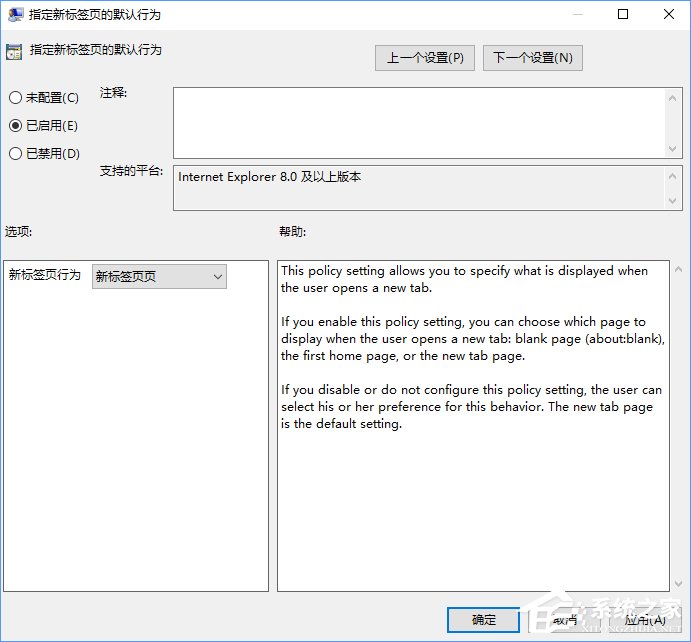691x642 pixels.
Task: Click inside the 注释 comment text box
Action: pyautogui.click(x=419, y=123)
